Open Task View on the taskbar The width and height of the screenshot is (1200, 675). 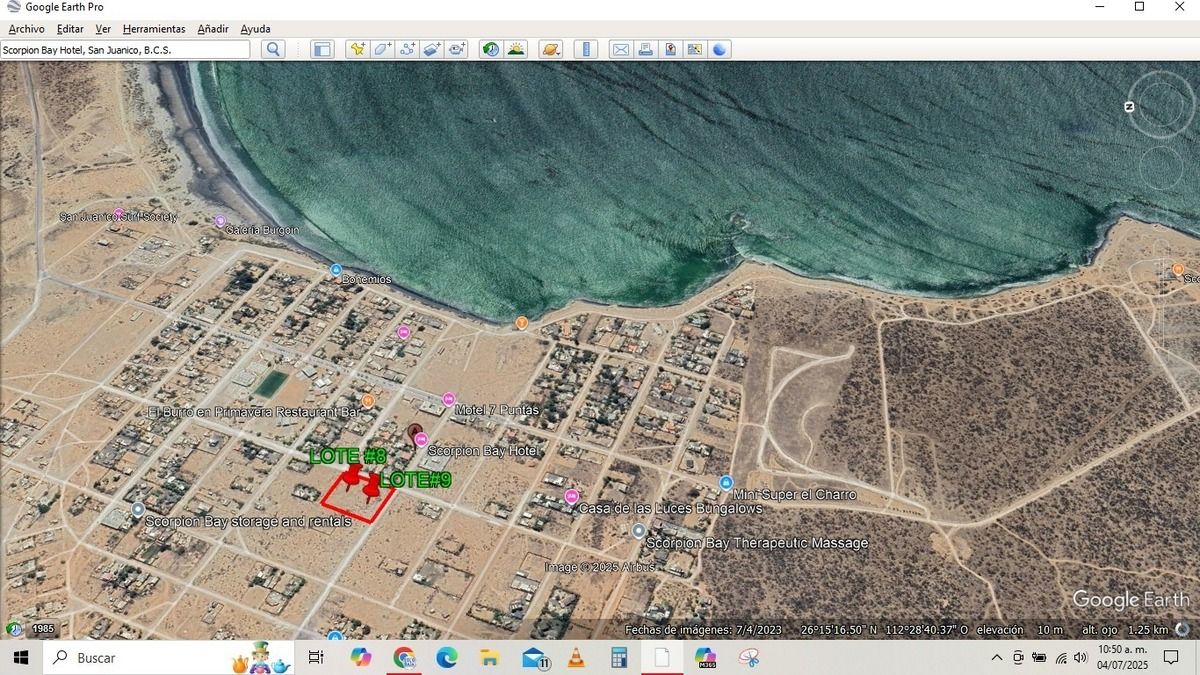(316, 657)
